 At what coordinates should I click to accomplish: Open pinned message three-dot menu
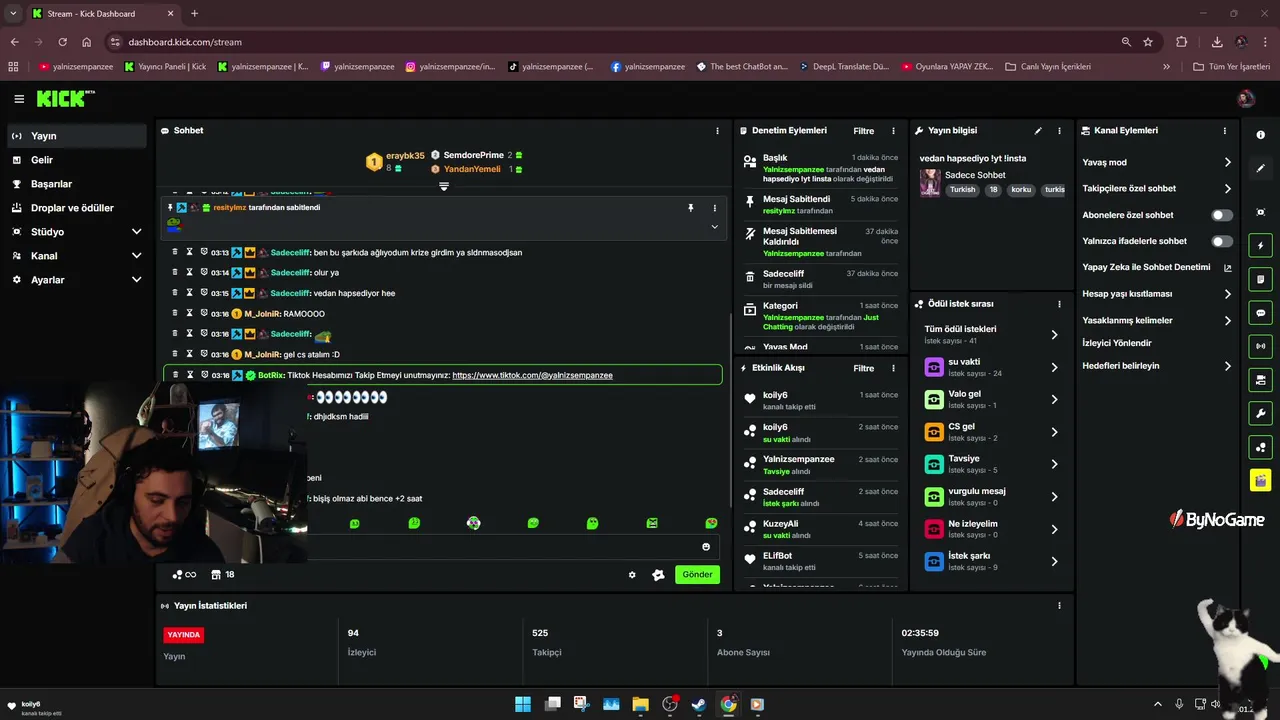(x=714, y=208)
